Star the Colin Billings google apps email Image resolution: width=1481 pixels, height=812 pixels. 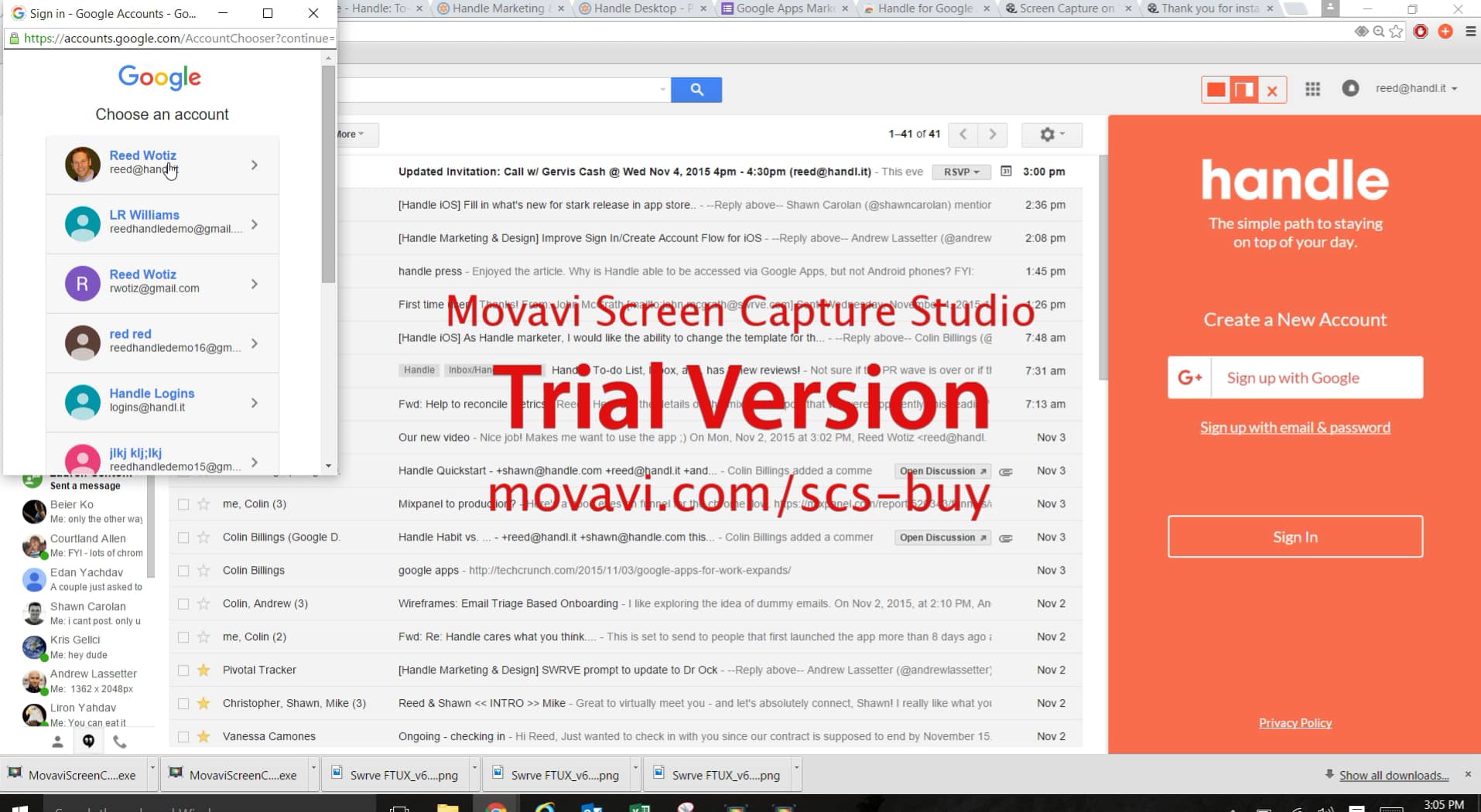(203, 570)
